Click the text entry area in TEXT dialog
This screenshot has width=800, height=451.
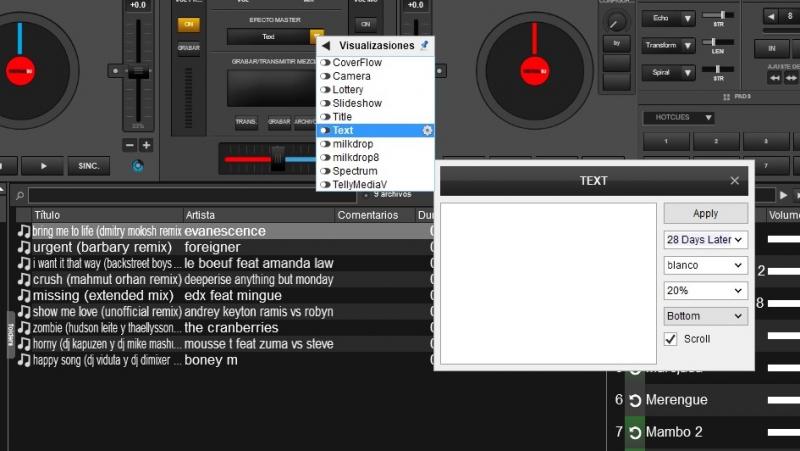tap(548, 284)
